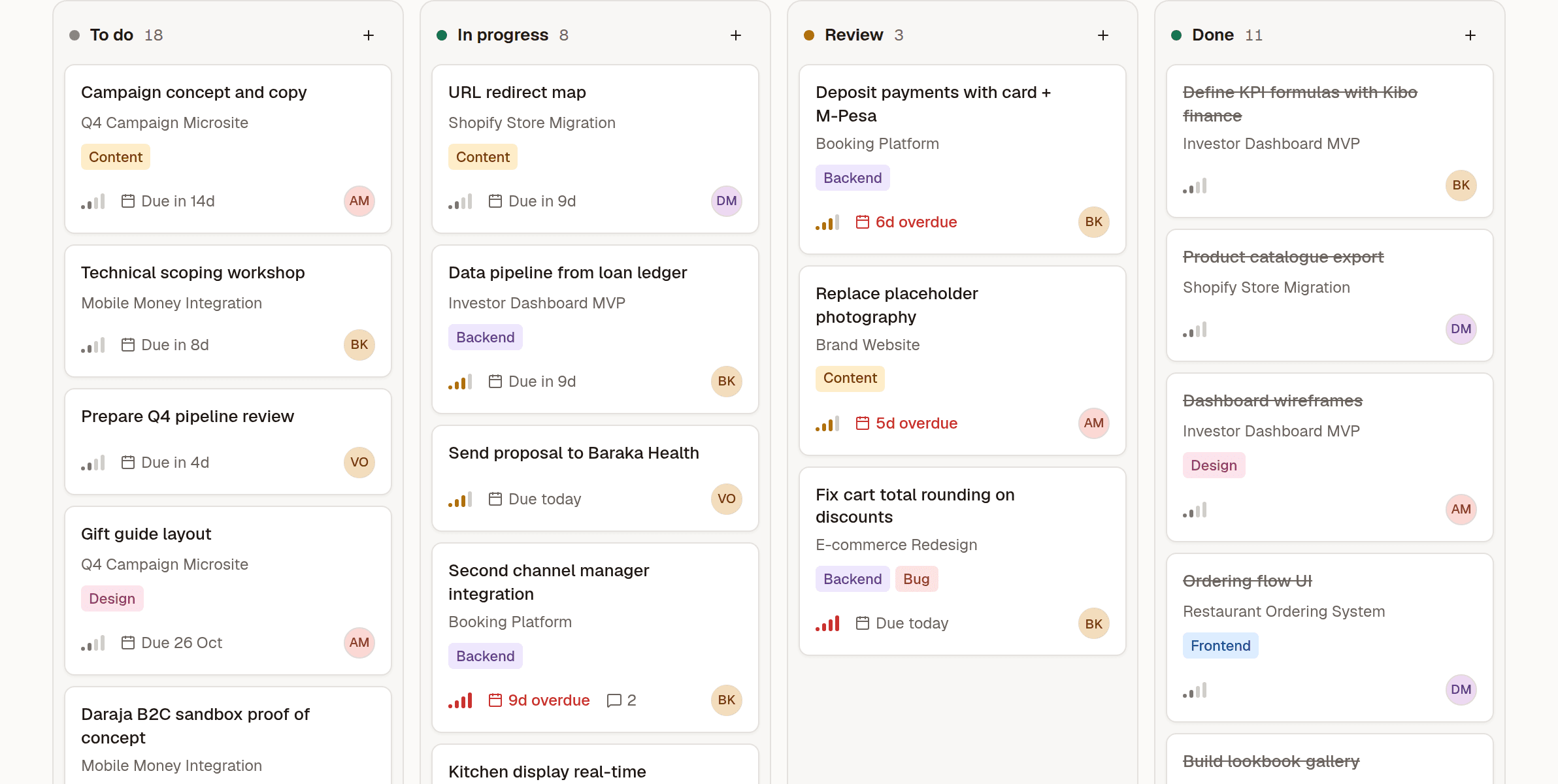This screenshot has width=1558, height=784.
Task: Add a card to the Done column
Action: (1470, 35)
